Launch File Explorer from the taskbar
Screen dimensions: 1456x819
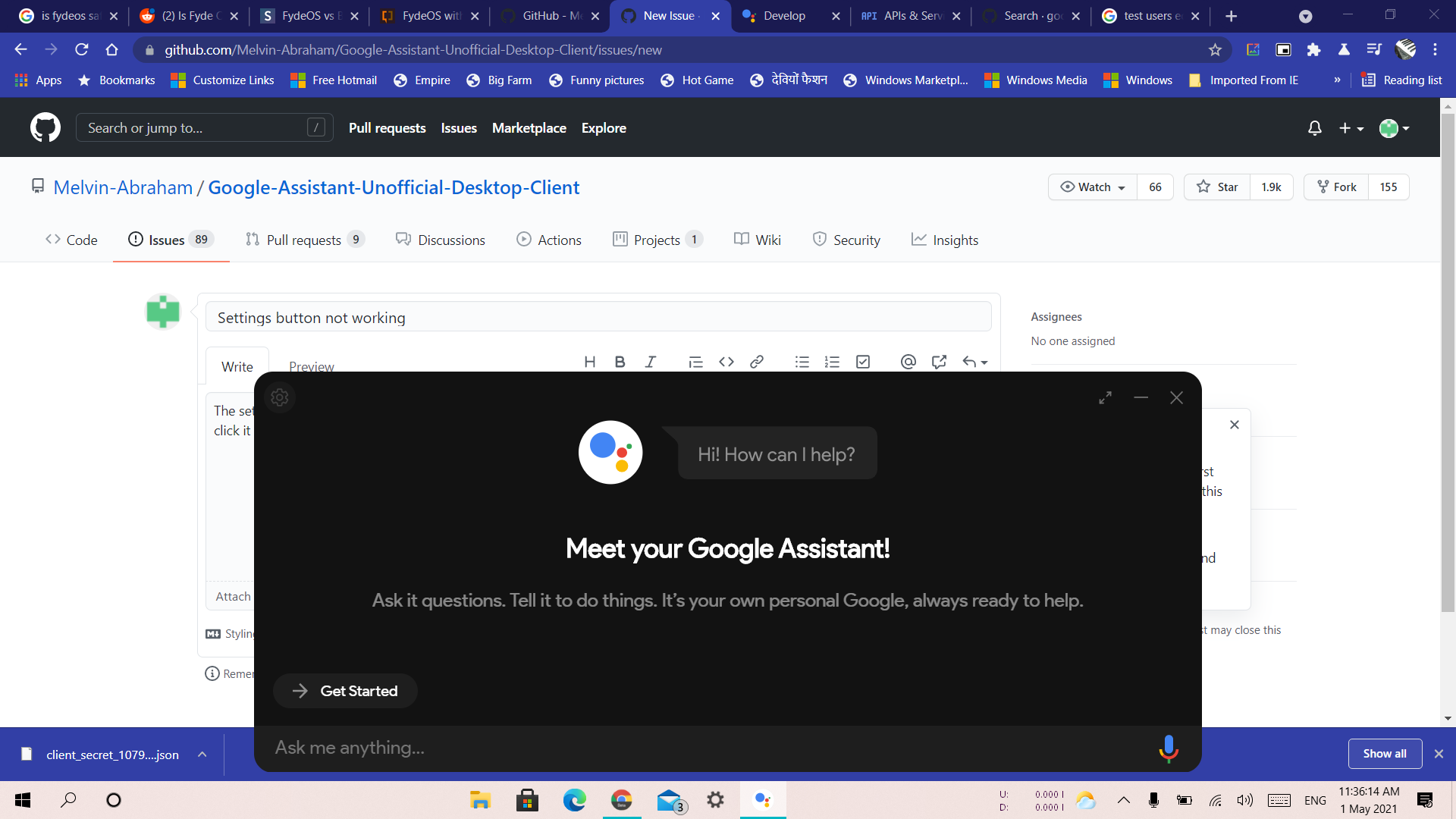tap(480, 800)
